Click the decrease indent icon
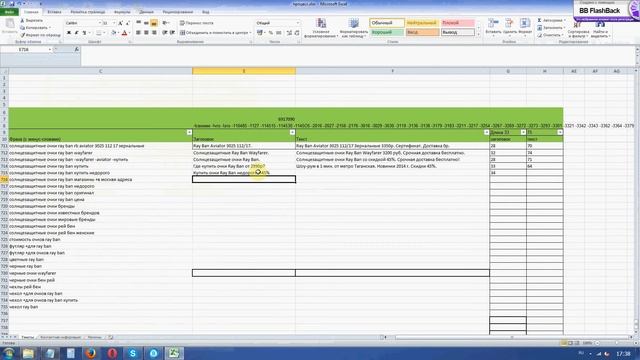This screenshot has width=640, height=360. point(164,33)
